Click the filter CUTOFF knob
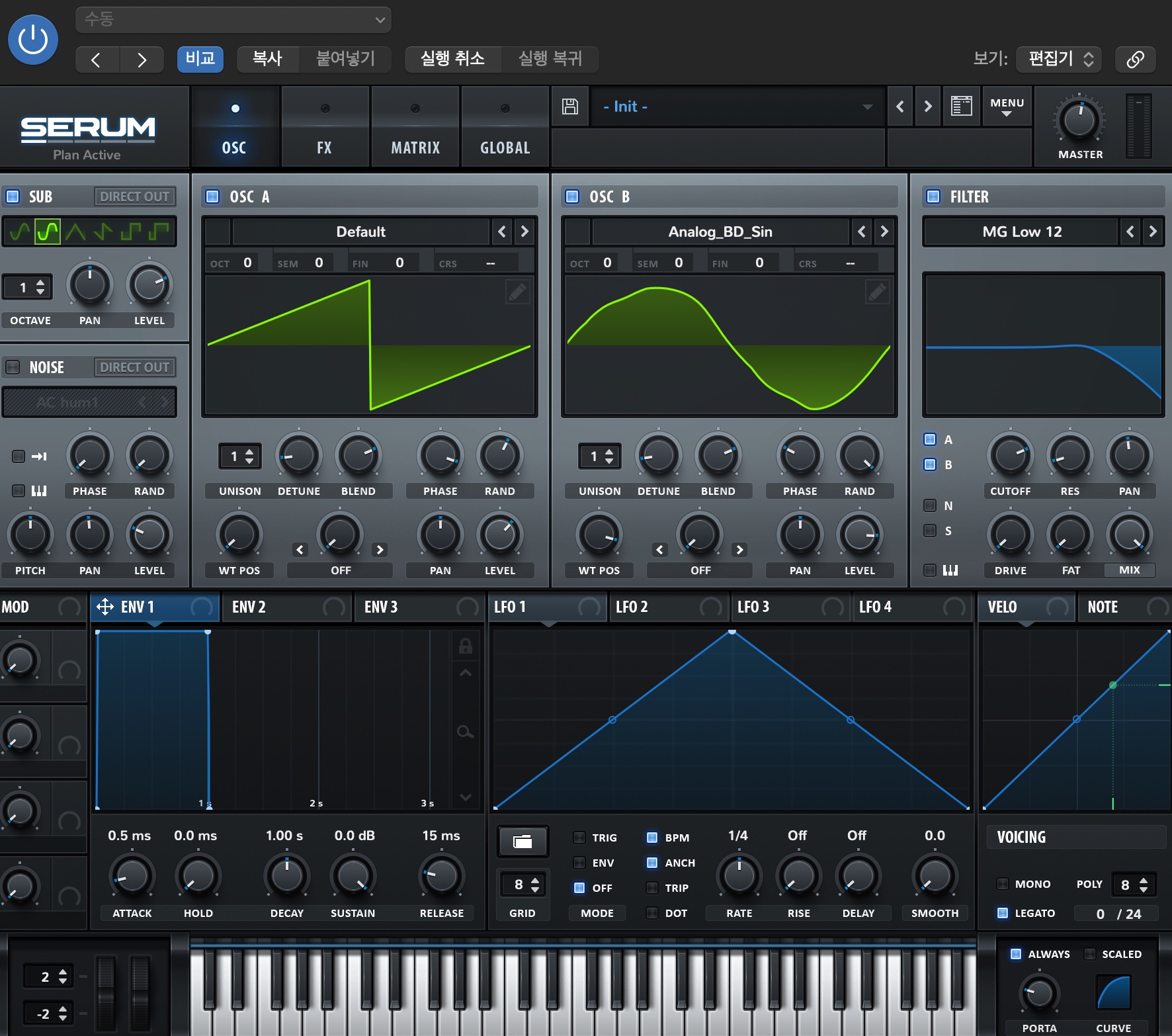The image size is (1172, 1036). [1010, 455]
